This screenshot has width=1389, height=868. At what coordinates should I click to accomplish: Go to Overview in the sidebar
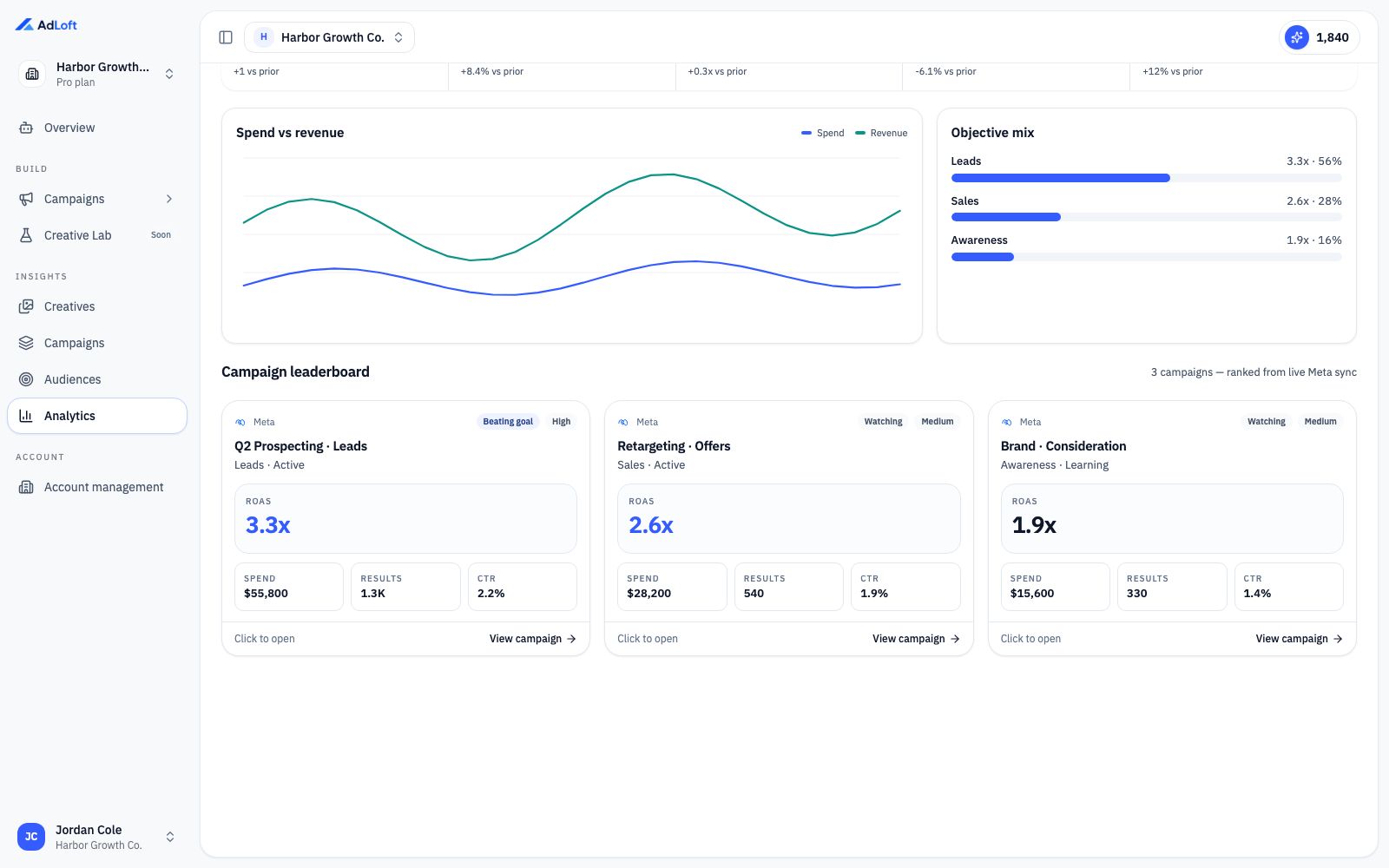coord(97,128)
